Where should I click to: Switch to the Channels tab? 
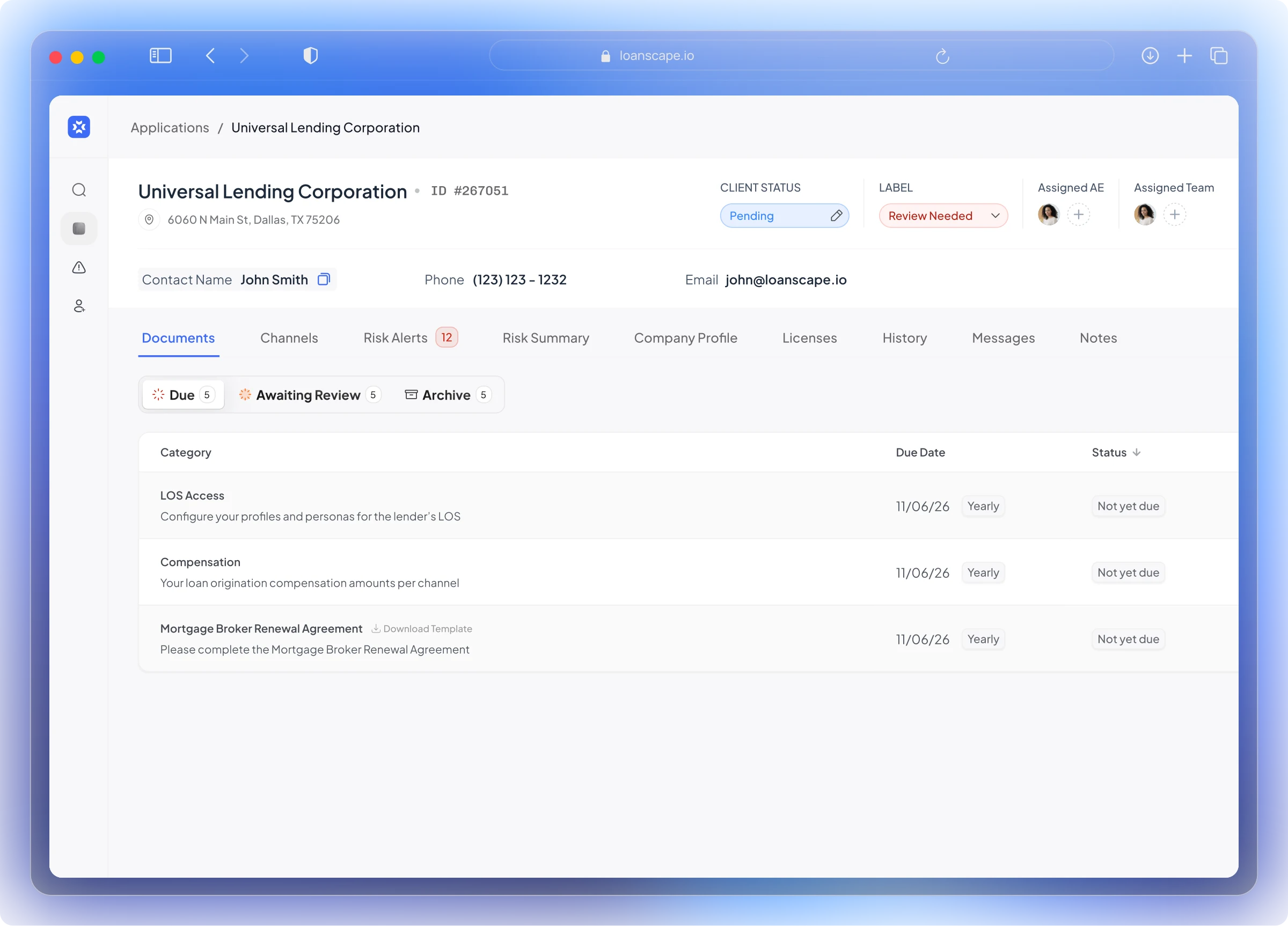(289, 338)
